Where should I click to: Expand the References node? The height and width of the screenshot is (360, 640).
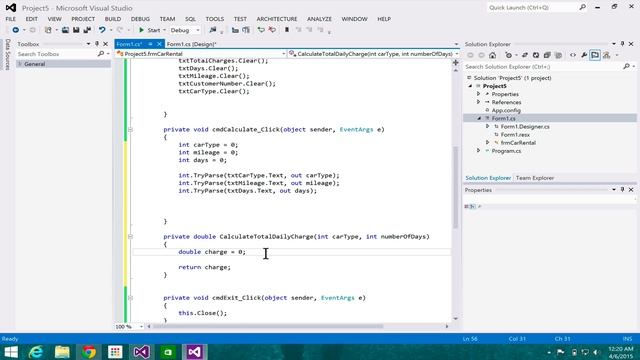pyautogui.click(x=479, y=102)
